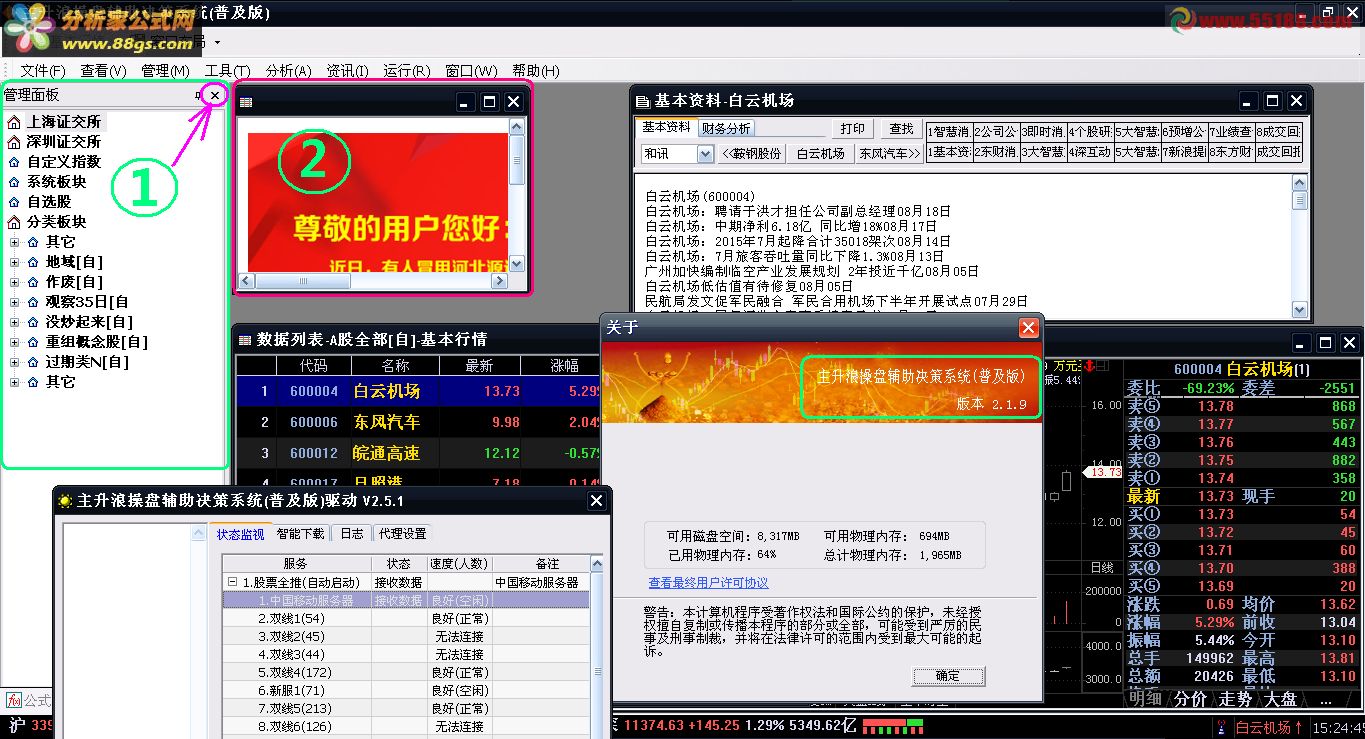The height and width of the screenshot is (739, 1365).
Task: Select 6.新服1(71) server row
Action: 405,690
